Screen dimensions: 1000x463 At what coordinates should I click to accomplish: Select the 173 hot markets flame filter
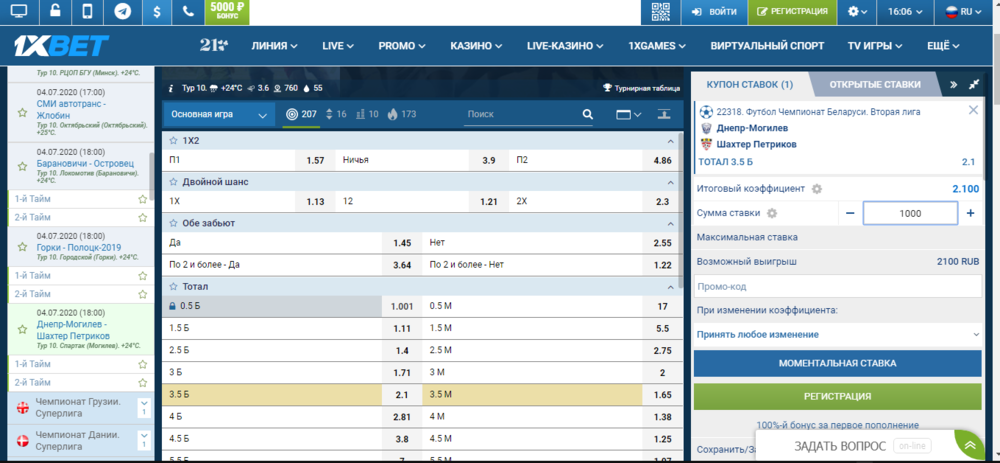402,115
